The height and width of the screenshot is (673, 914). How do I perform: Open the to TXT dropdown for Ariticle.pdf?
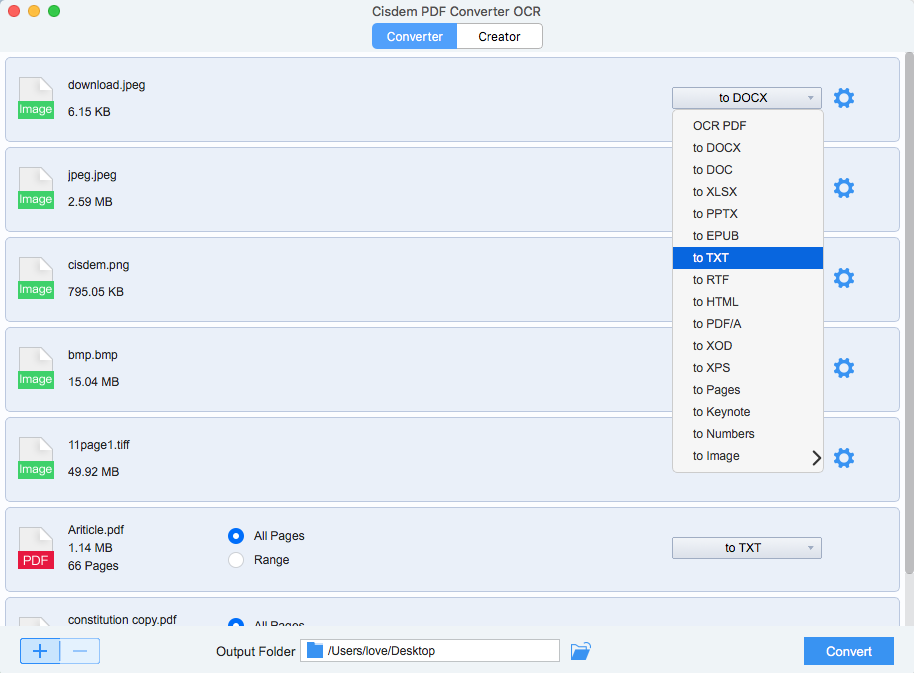[x=747, y=548]
